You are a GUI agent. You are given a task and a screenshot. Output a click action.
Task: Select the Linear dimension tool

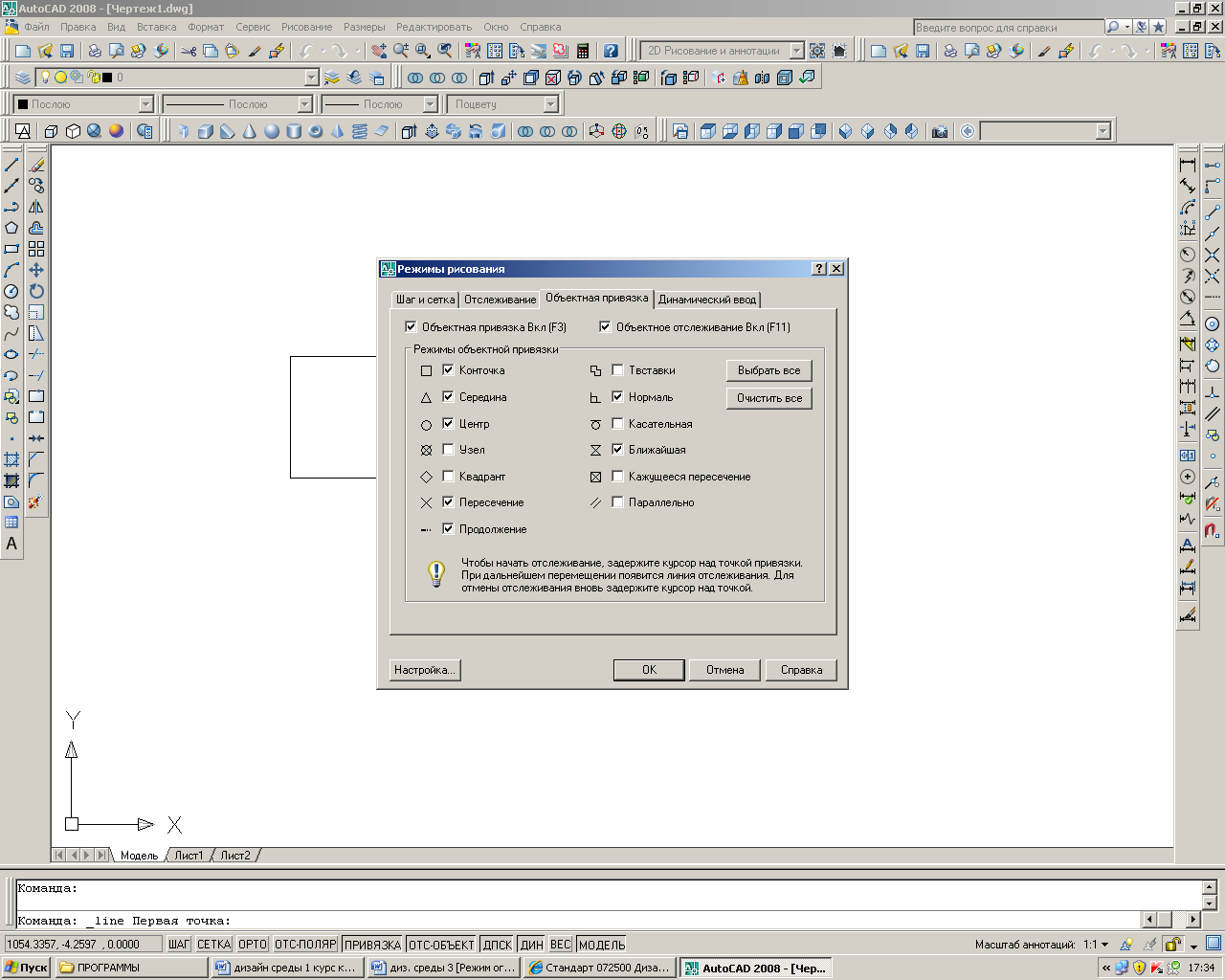[1188, 165]
